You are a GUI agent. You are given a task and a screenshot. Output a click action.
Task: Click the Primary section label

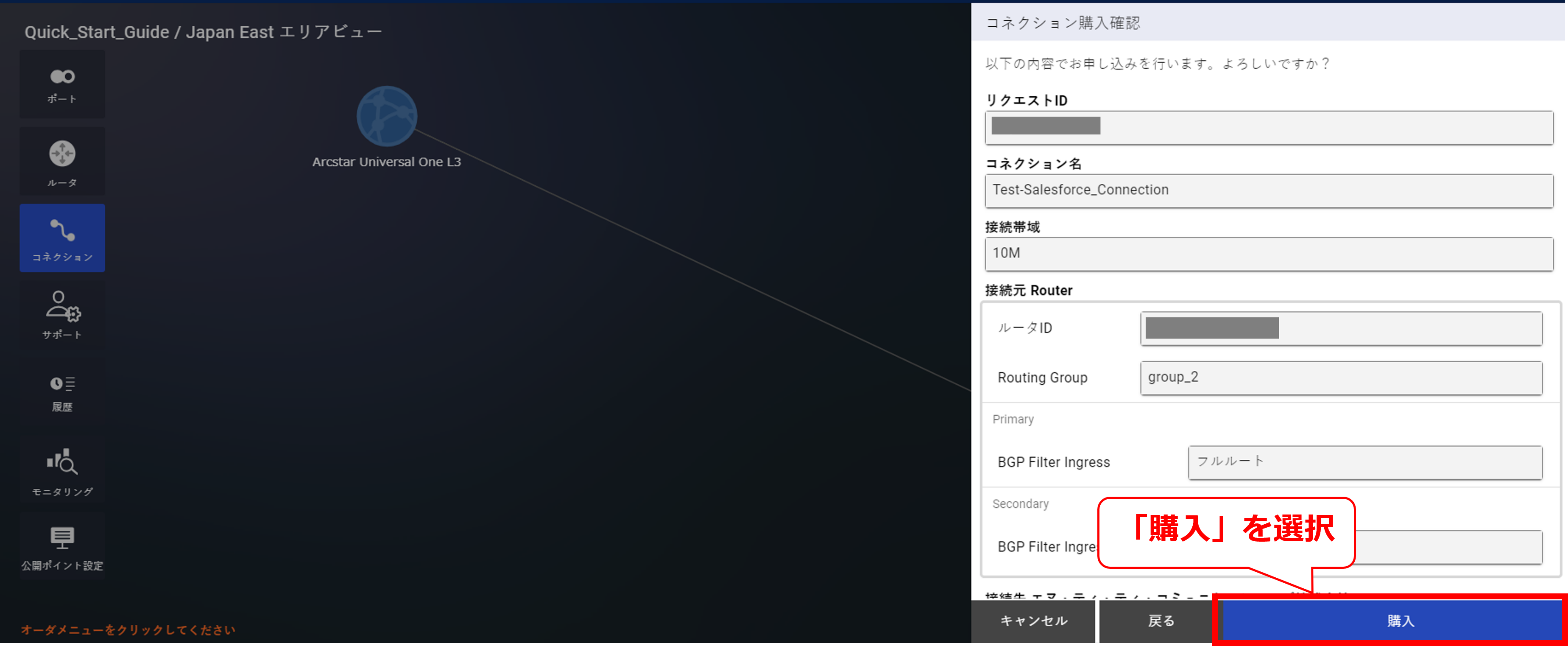point(1013,419)
